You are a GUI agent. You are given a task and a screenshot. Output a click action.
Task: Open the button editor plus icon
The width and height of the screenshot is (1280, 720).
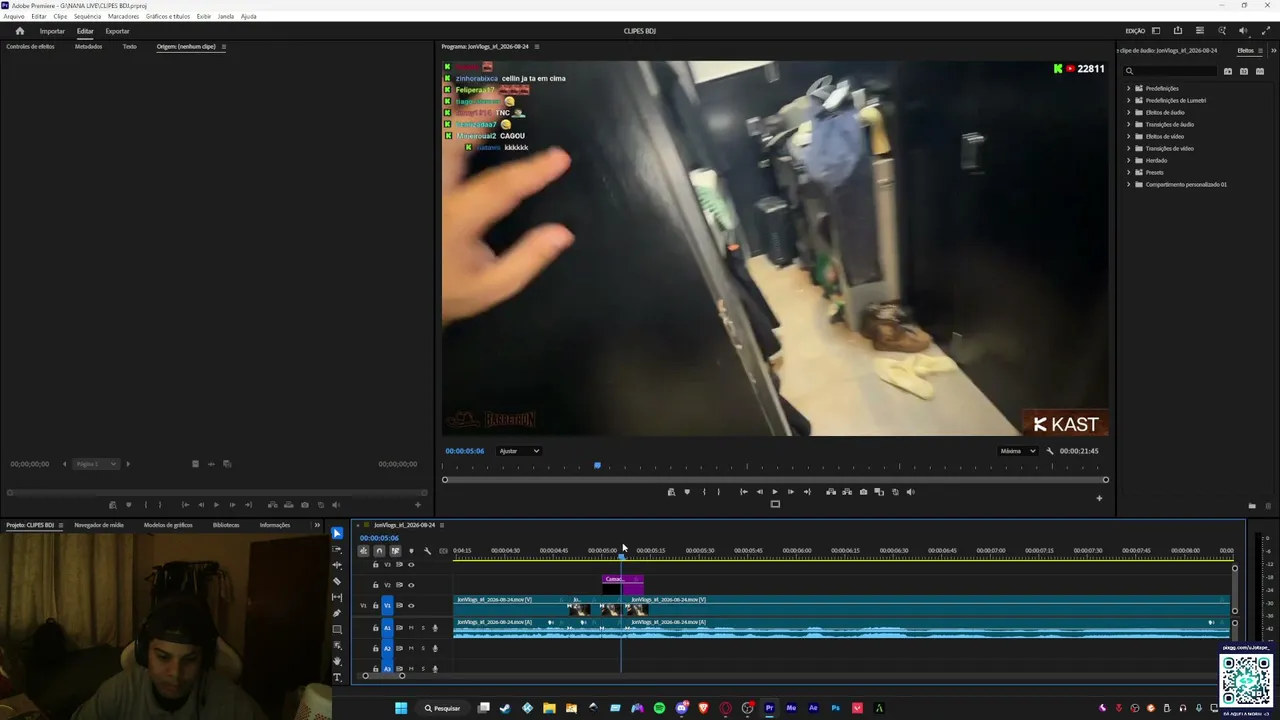pos(1099,498)
